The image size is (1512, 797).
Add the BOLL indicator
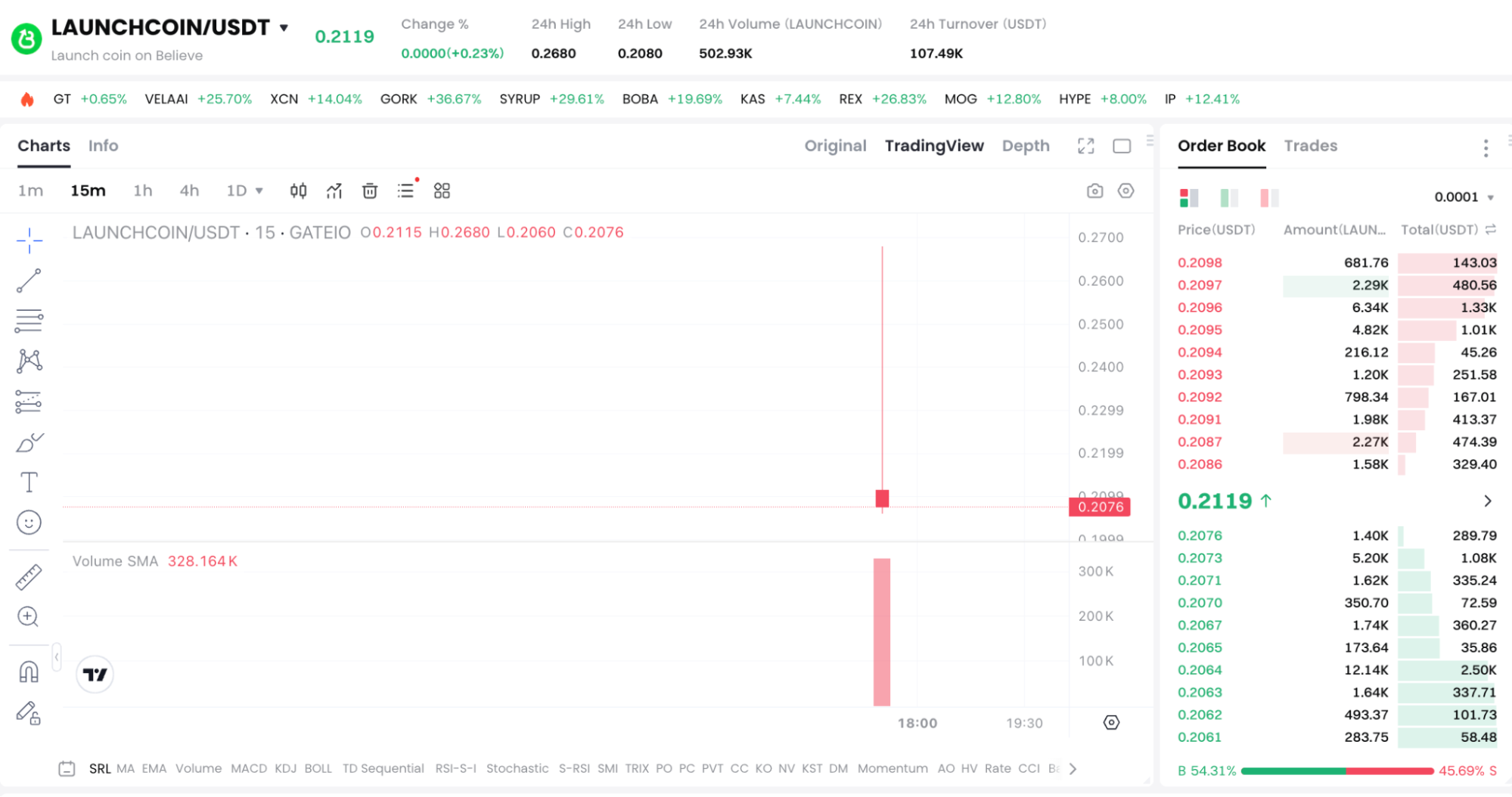(x=318, y=769)
